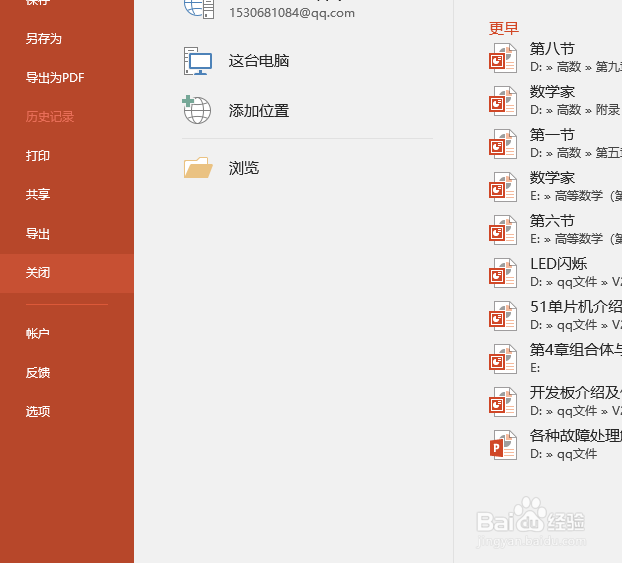Open the 浏览 browse dialog
Viewport: 622px width, 563px height.
pos(244,168)
